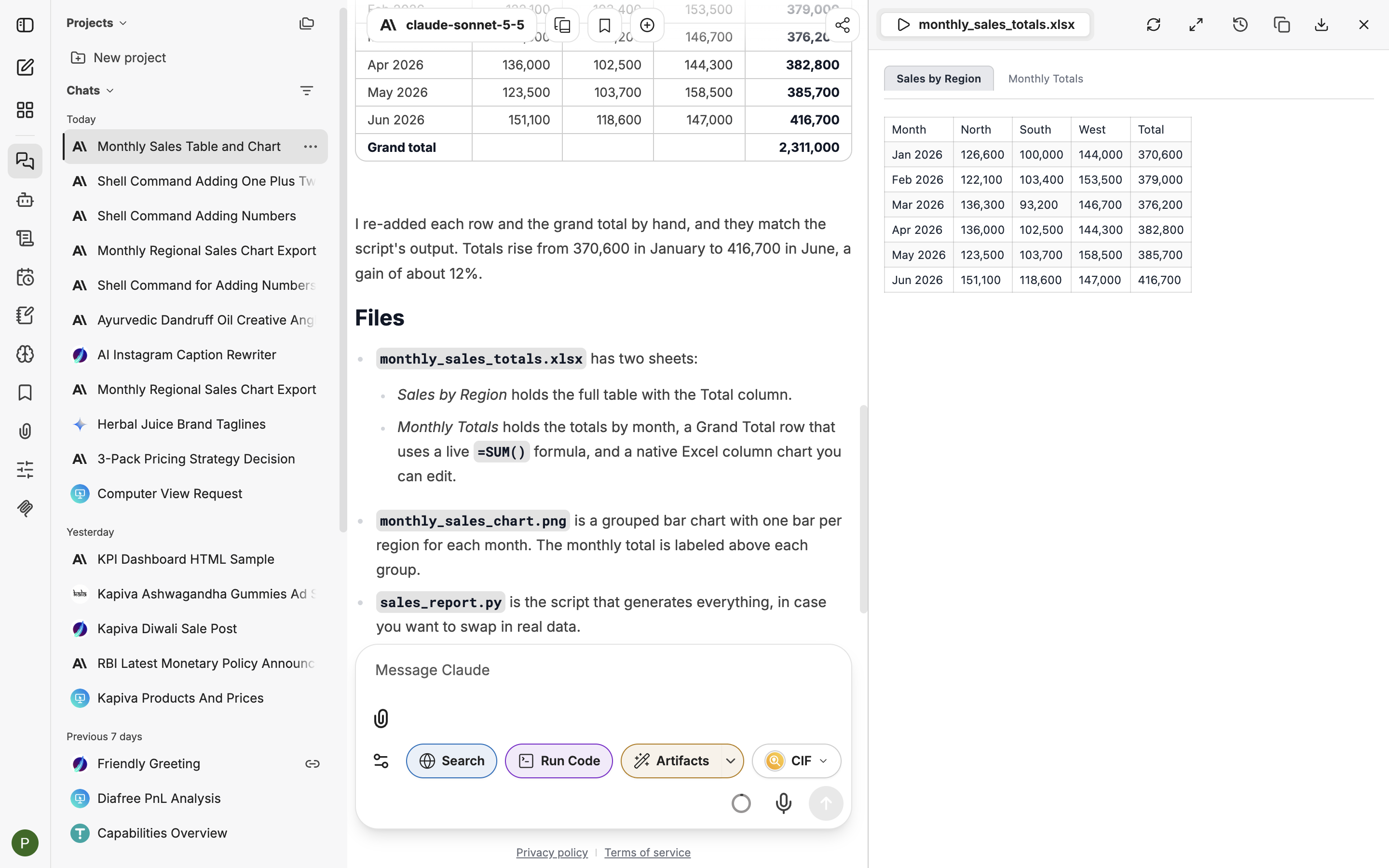Toggle the sidebar panel icon
Viewport: 1389px width, 868px height.
tap(25, 25)
